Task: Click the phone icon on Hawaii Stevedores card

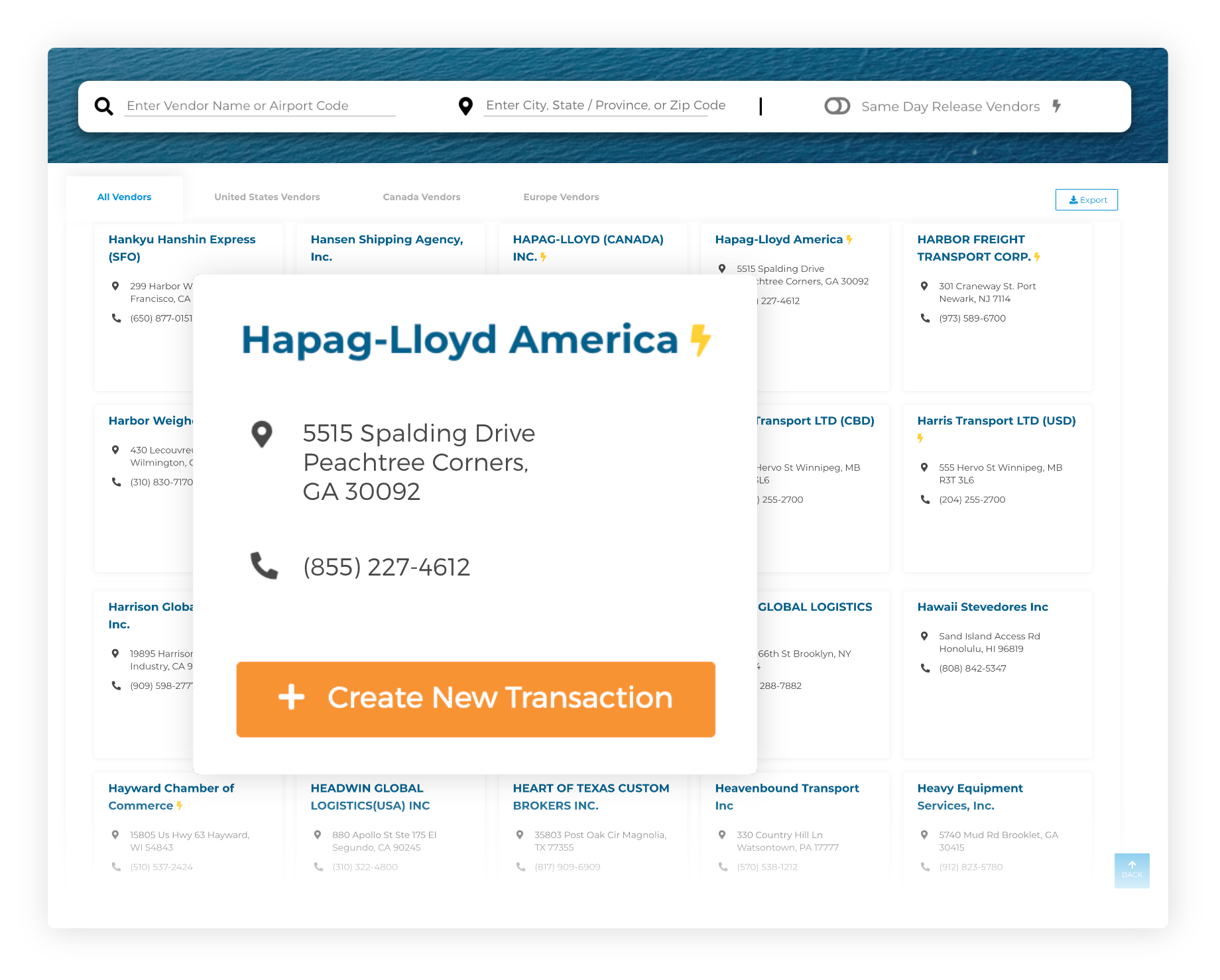Action: 924,668
